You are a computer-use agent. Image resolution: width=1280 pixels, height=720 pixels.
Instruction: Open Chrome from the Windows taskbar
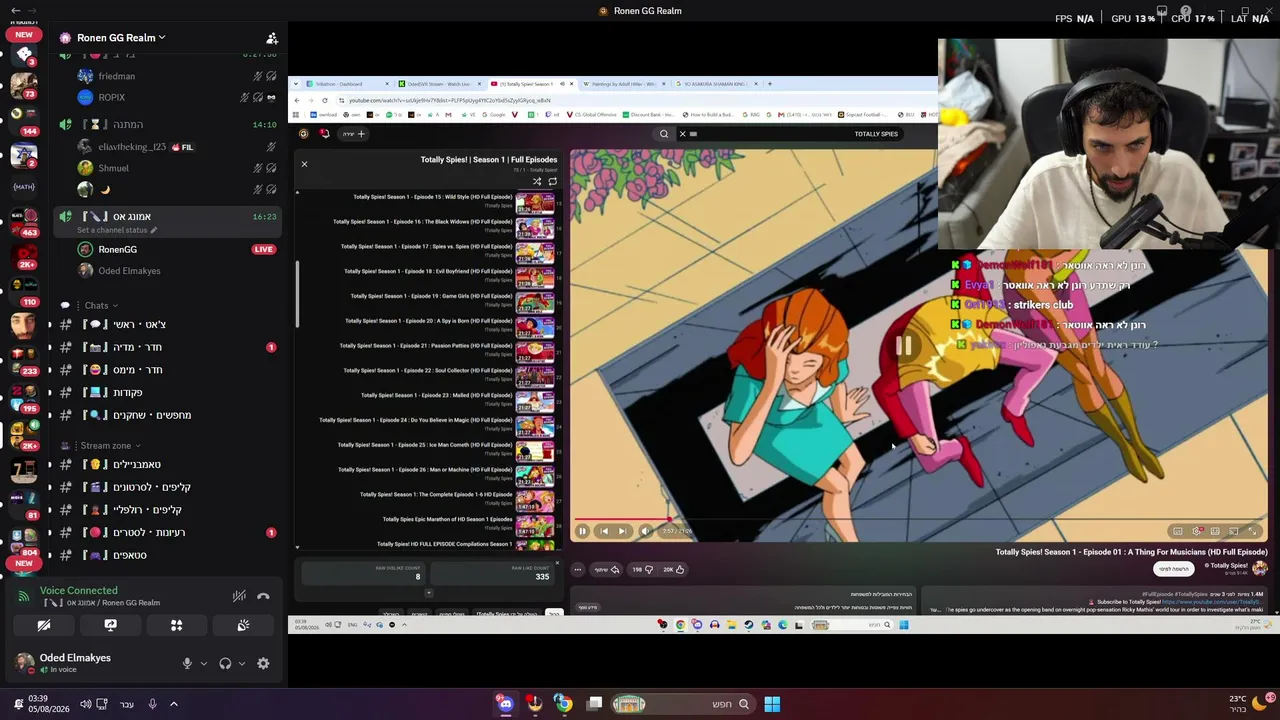pos(563,704)
